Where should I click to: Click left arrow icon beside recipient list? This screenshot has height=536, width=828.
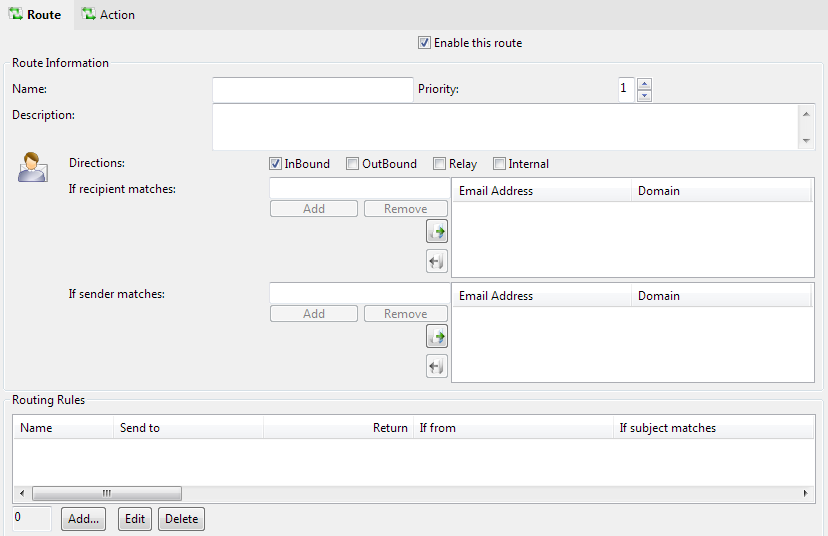(x=437, y=262)
